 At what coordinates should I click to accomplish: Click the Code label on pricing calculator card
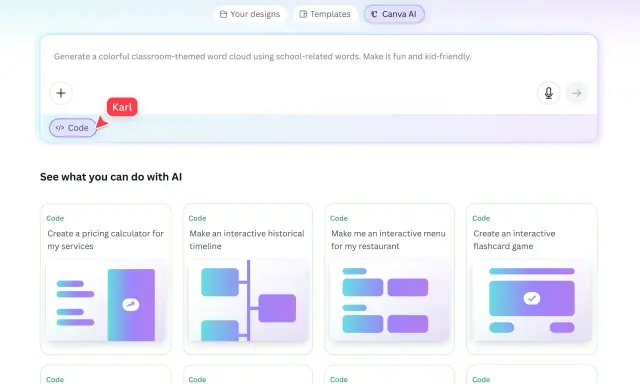click(x=55, y=218)
